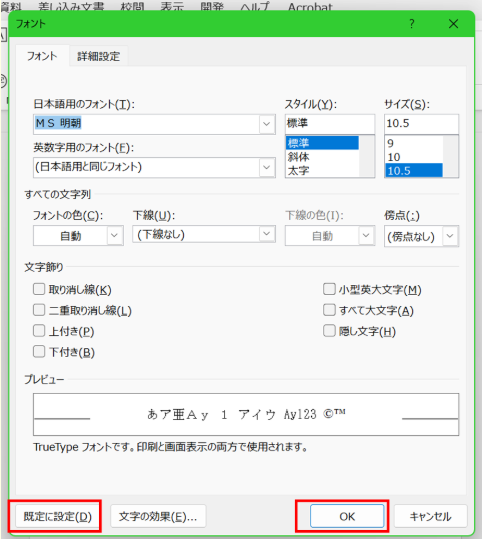Open the Acrobat ribbon tab behind the dialog
Screen dimensions: 482x539
coord(310,6)
